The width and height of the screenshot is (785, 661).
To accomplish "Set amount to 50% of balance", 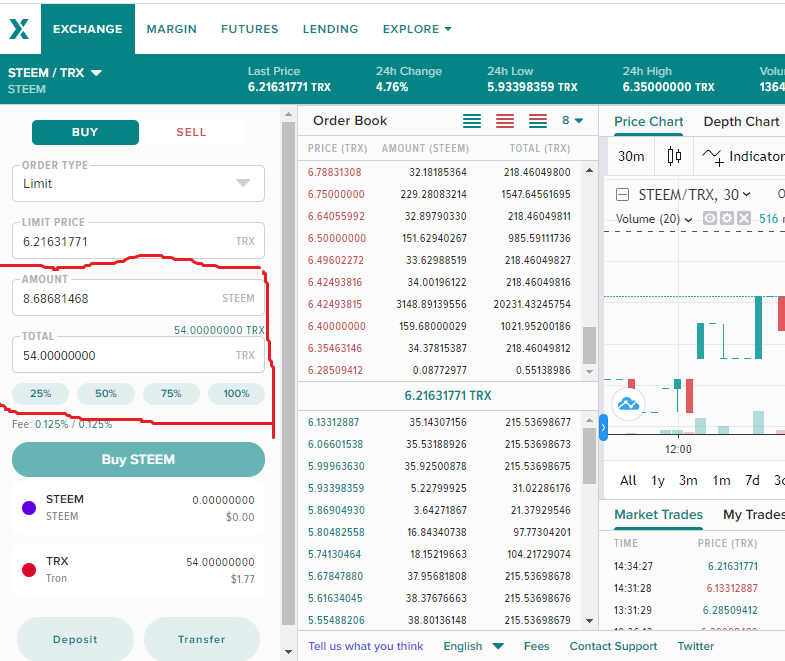I will 106,394.
